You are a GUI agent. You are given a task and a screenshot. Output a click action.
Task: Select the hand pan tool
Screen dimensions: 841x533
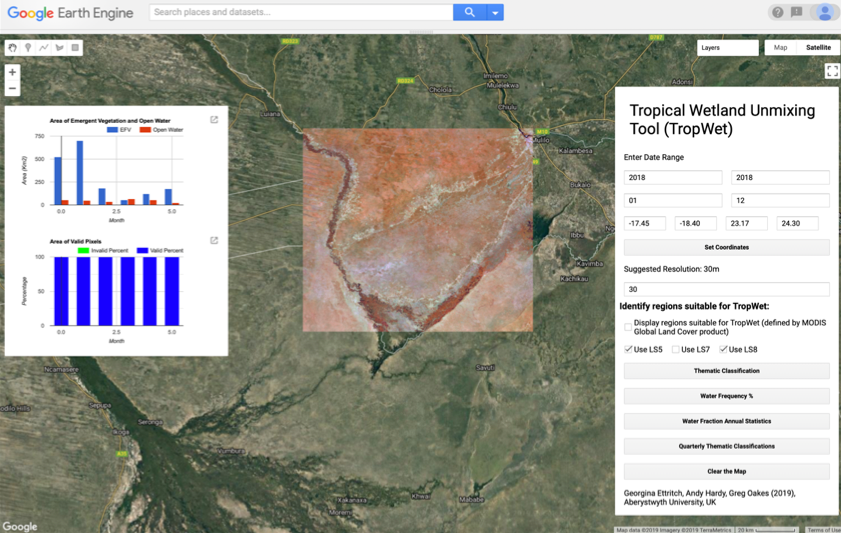point(12,48)
